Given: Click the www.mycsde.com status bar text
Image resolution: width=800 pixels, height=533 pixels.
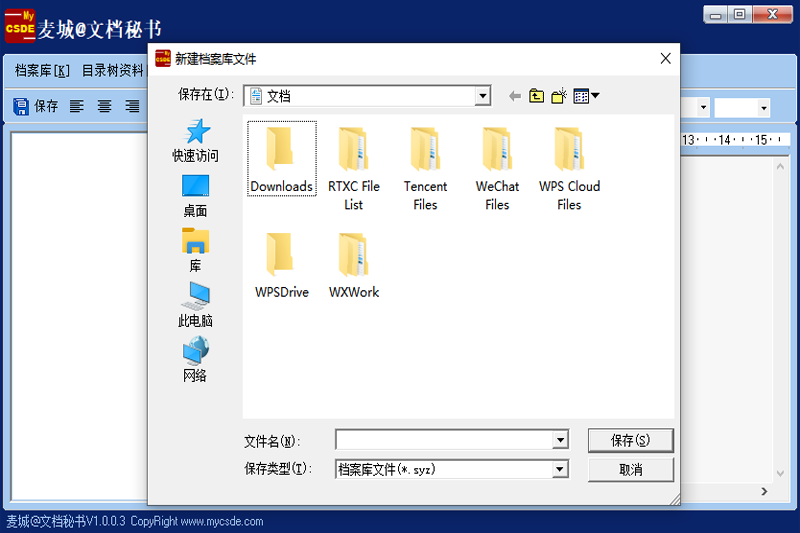Looking at the screenshot, I should pos(222,521).
